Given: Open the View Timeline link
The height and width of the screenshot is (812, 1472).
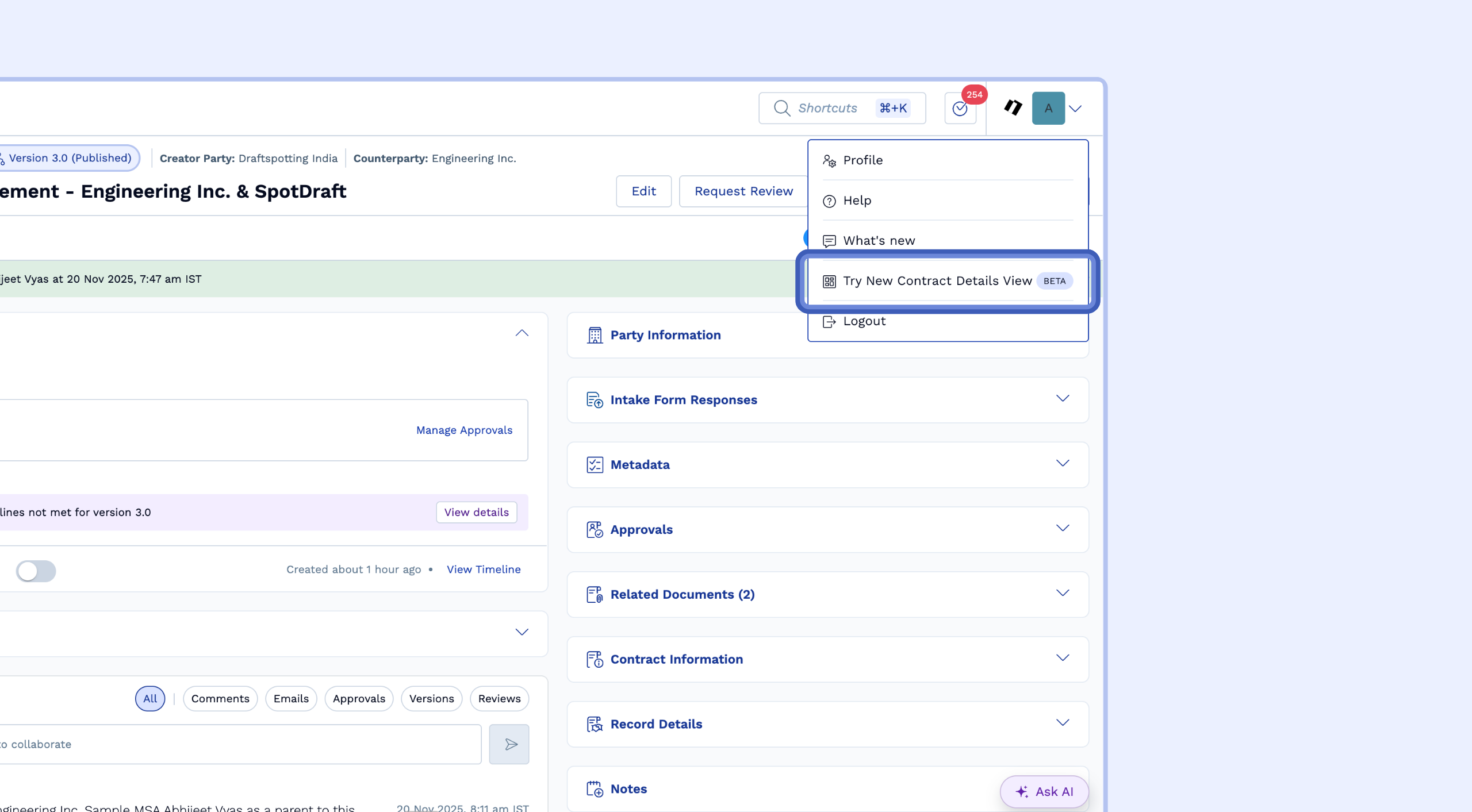Looking at the screenshot, I should (484, 569).
